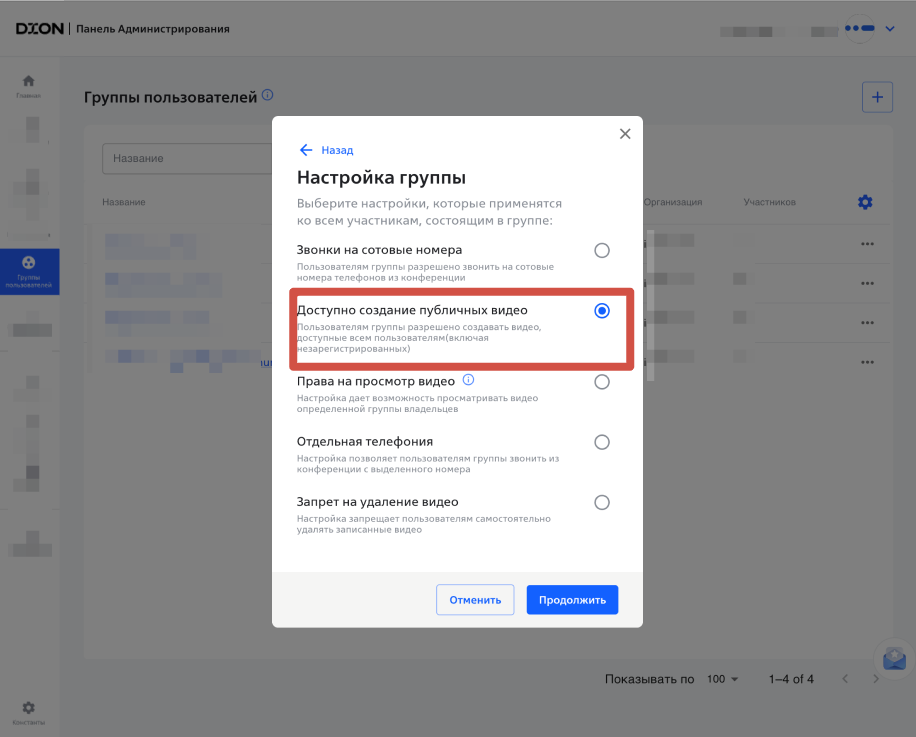This screenshot has width=916, height=737.
Task: Enable Звонки на сотовые номера option
Action: tap(602, 250)
